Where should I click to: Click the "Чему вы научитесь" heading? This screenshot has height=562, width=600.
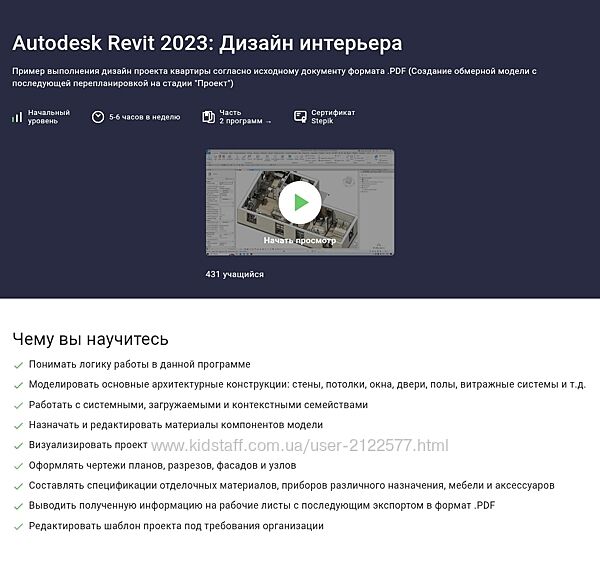(x=90, y=339)
